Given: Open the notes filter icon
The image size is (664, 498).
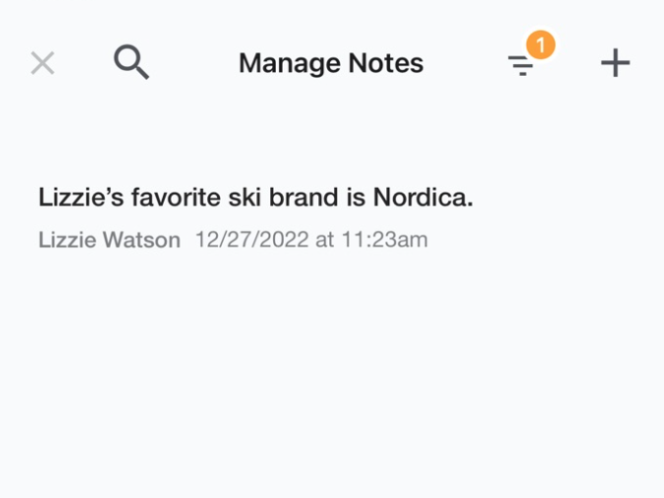Looking at the screenshot, I should pos(520,66).
